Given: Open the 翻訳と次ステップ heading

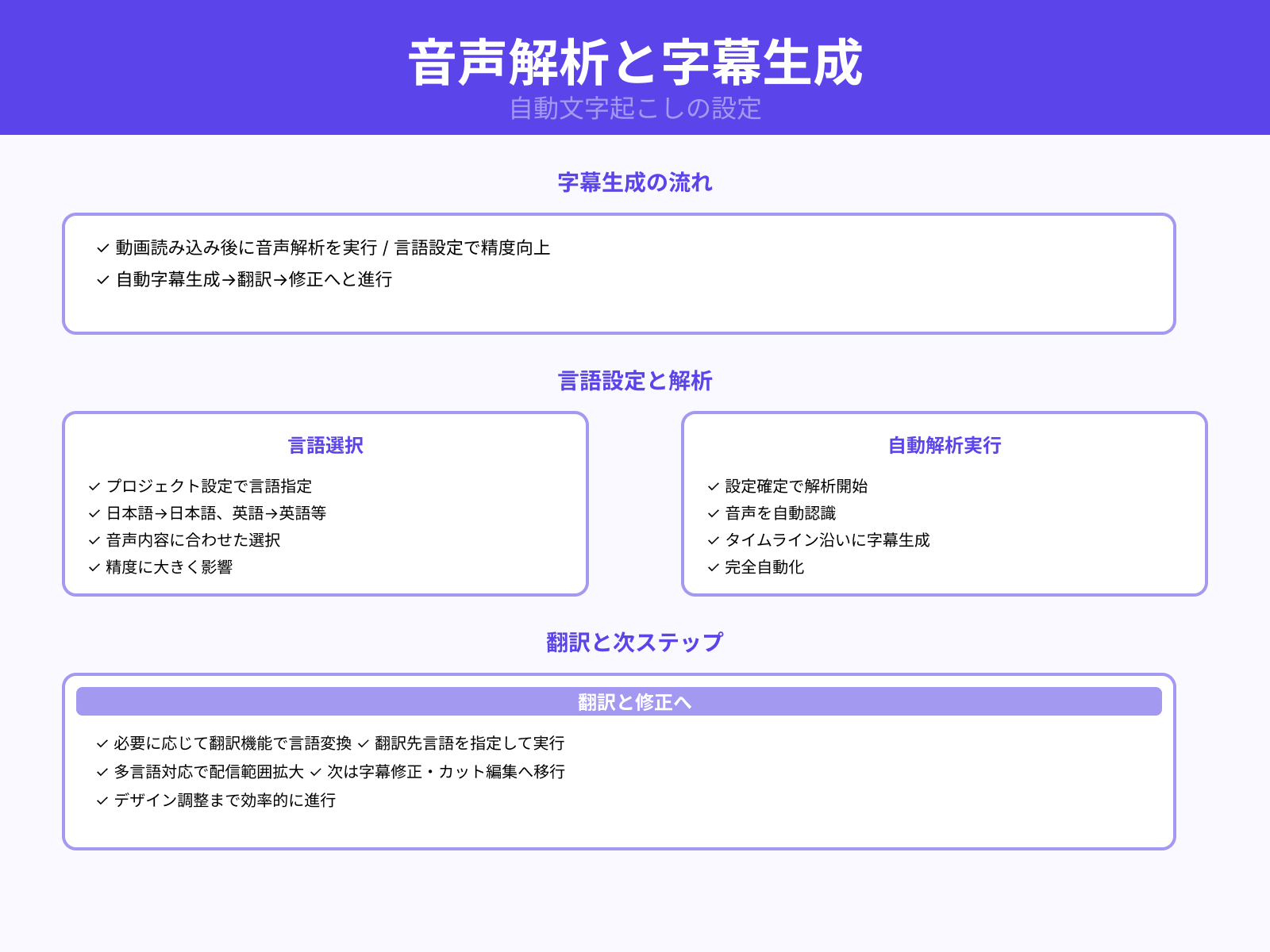Looking at the screenshot, I should click(x=633, y=643).
